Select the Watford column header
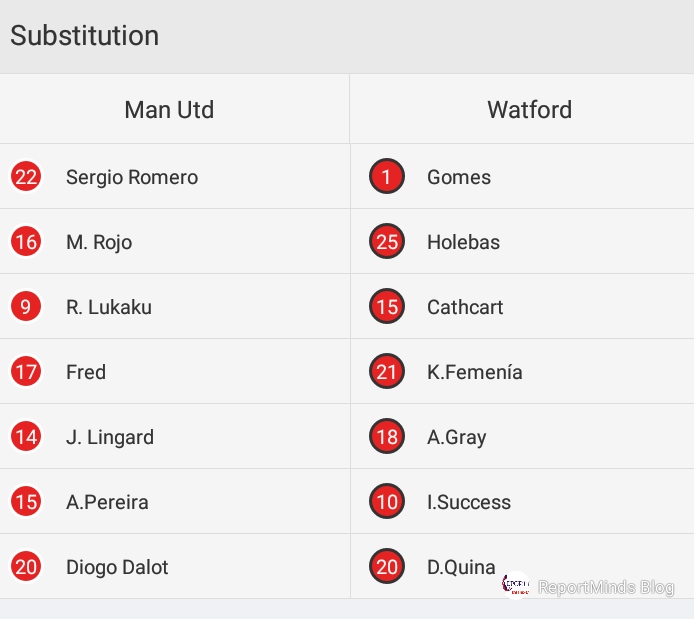Viewport: 694px width, 619px height. pos(530,110)
